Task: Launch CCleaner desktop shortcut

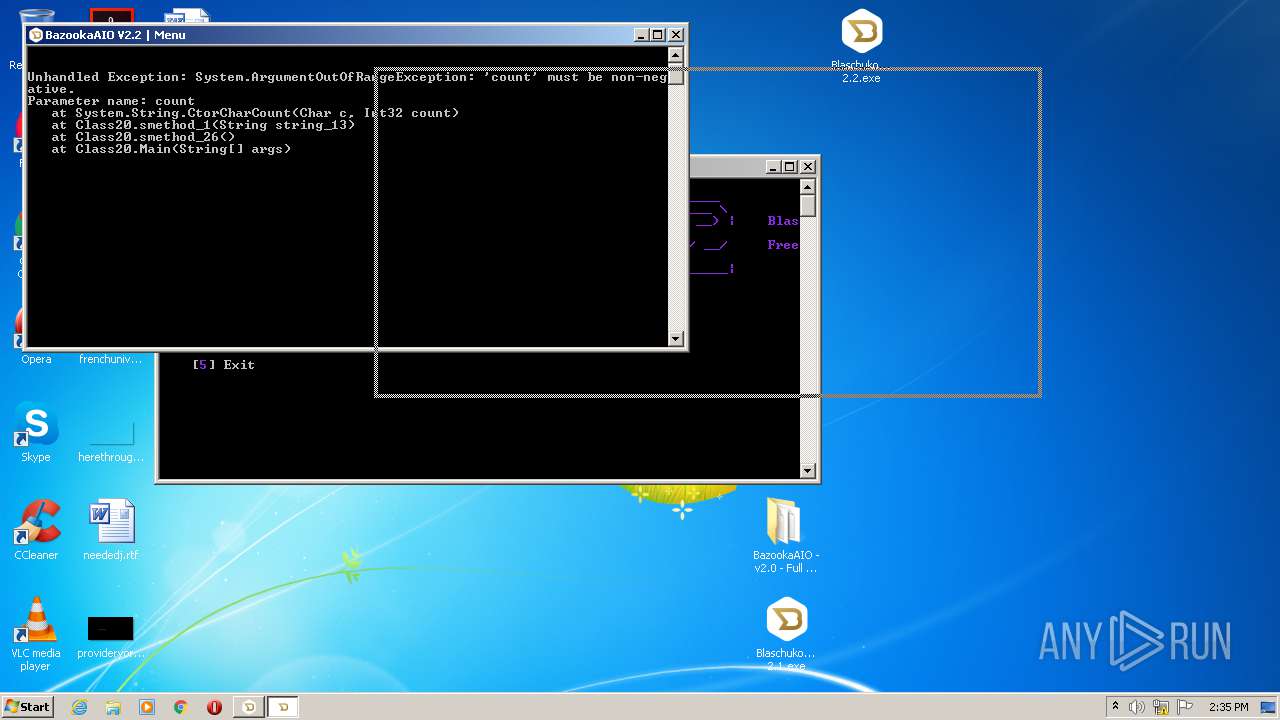Action: 36,530
